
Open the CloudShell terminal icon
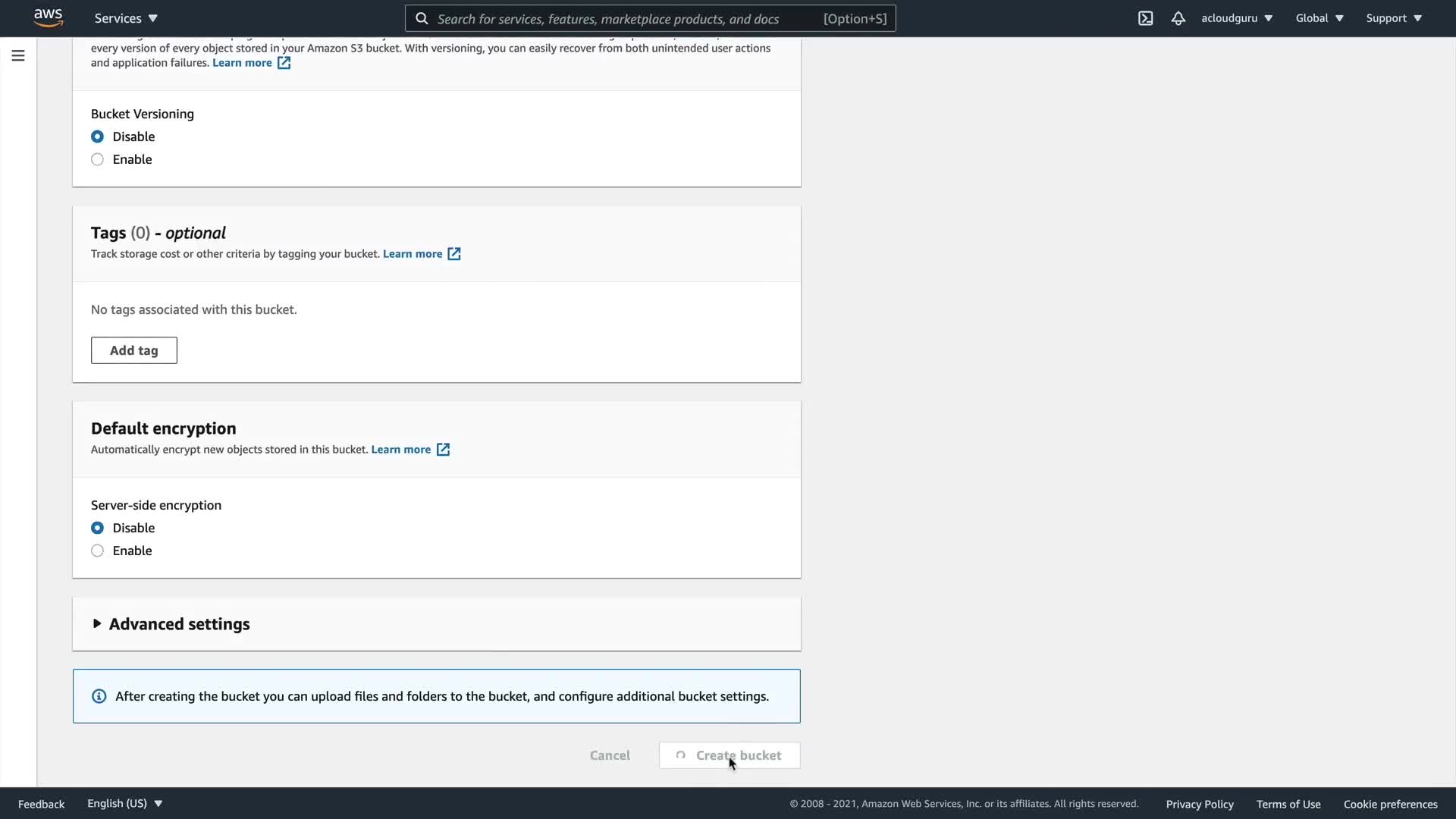pyautogui.click(x=1145, y=18)
